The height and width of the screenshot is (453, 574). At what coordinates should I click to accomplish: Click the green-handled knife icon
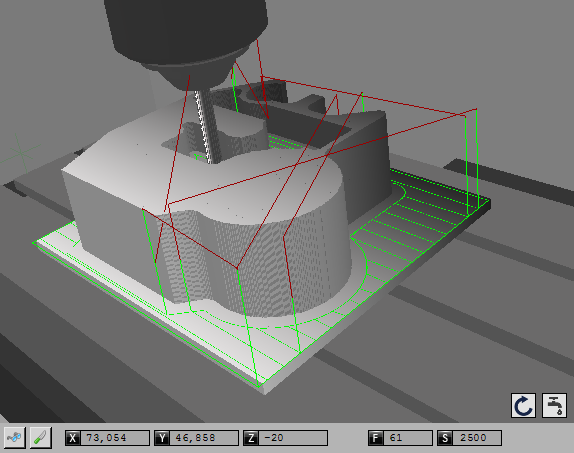[x=41, y=437]
